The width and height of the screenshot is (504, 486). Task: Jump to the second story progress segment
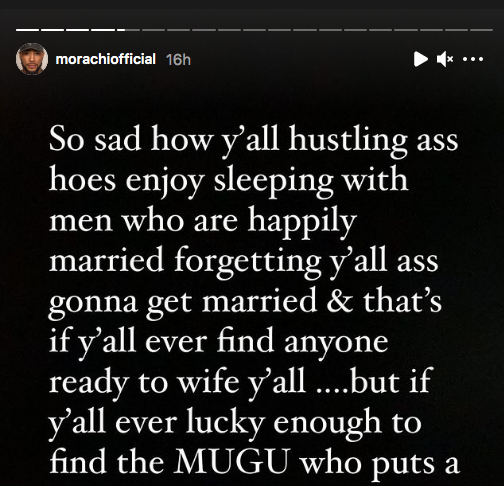(x=53, y=30)
